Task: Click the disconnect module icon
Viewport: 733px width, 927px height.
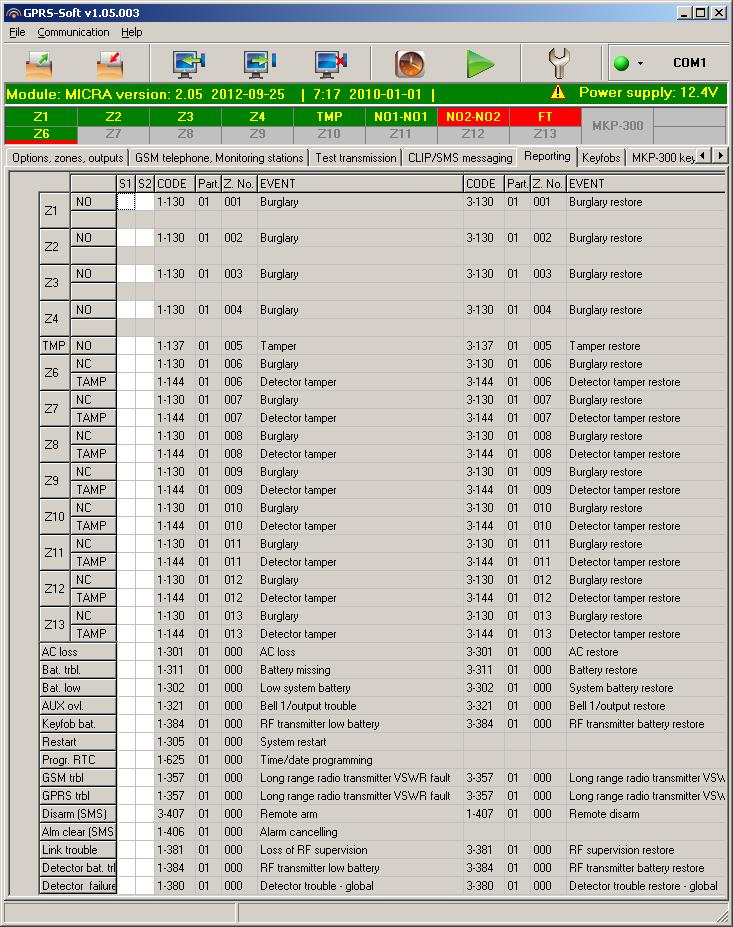Action: point(330,64)
